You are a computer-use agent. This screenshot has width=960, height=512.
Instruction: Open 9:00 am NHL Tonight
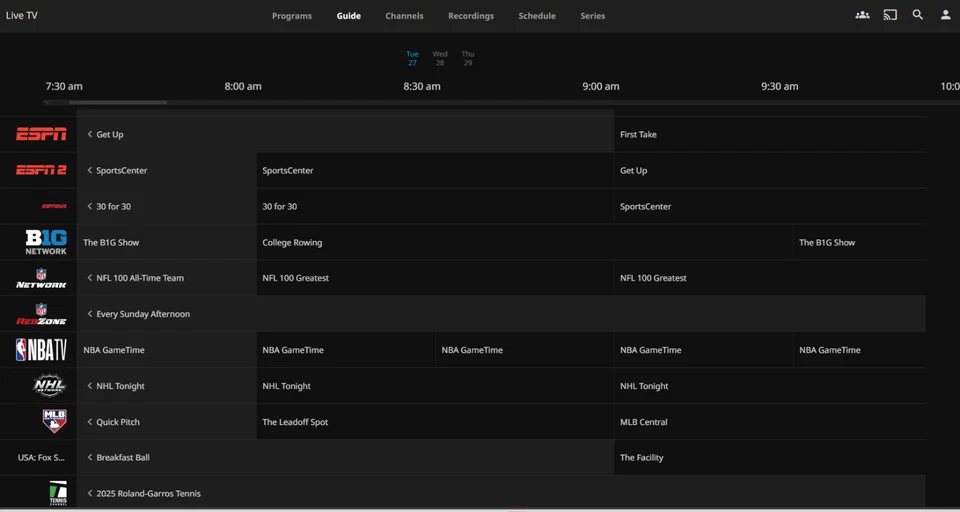pyautogui.click(x=770, y=386)
